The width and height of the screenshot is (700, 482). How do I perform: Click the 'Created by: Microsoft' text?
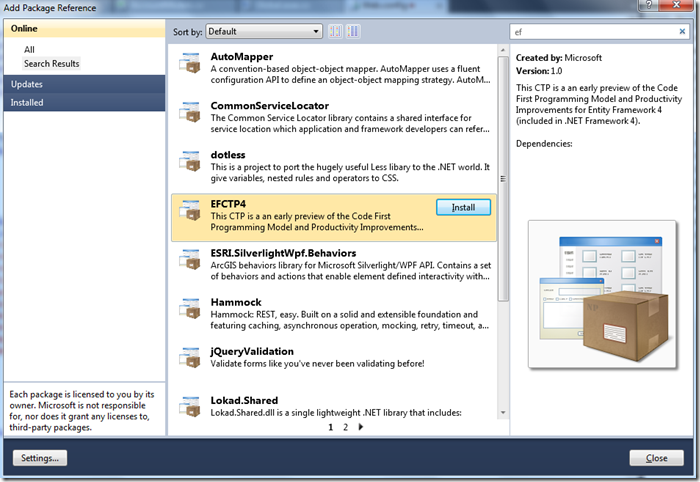click(x=558, y=58)
